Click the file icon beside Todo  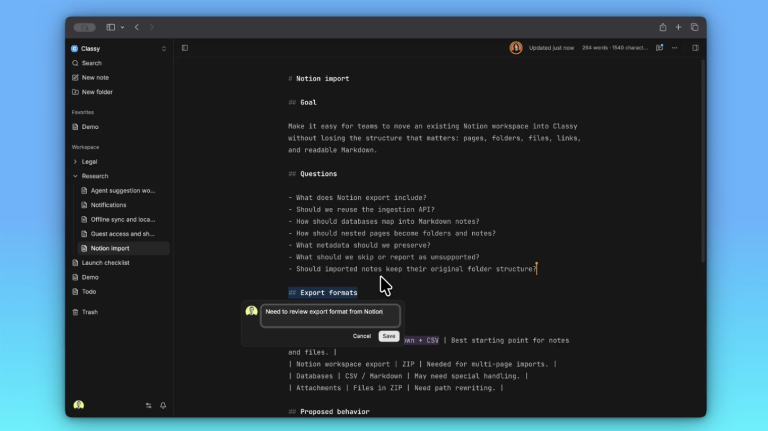pyautogui.click(x=75, y=291)
